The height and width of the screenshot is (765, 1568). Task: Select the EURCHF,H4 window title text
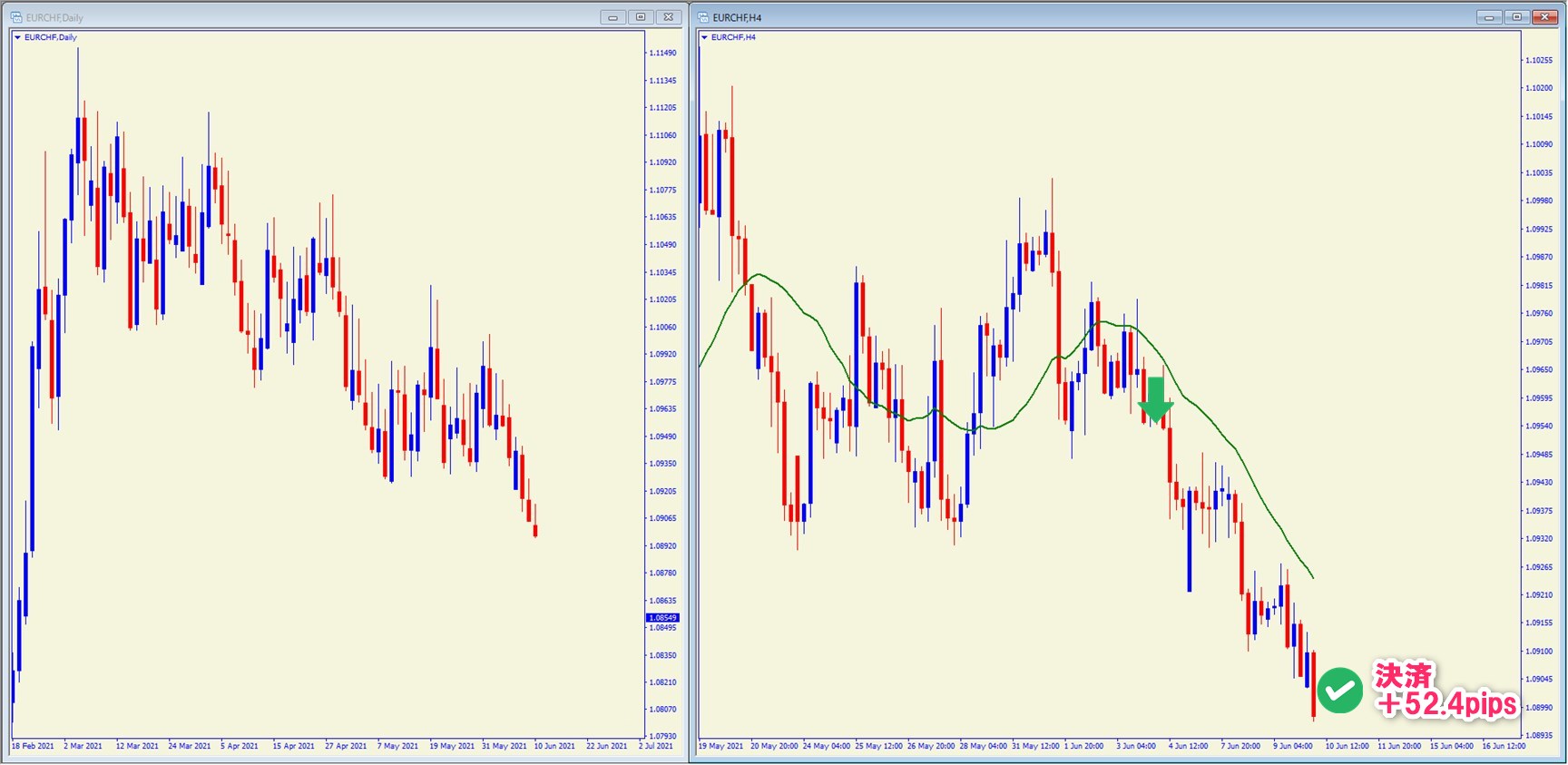tap(737, 17)
